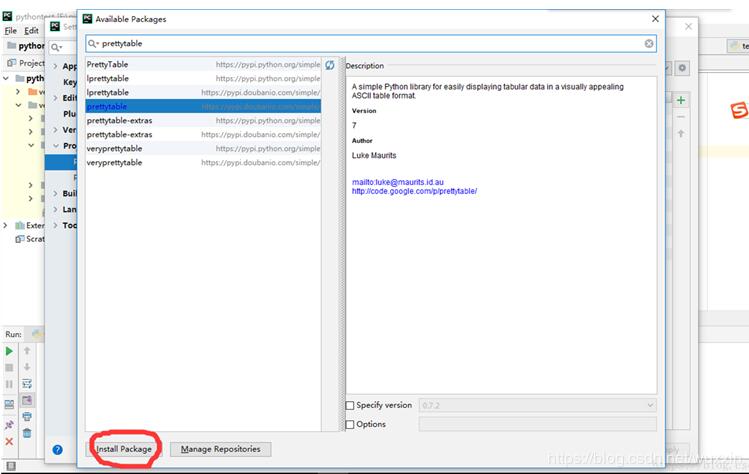Open the Project tool window tab
This screenshot has height=474, width=749.
(26, 63)
